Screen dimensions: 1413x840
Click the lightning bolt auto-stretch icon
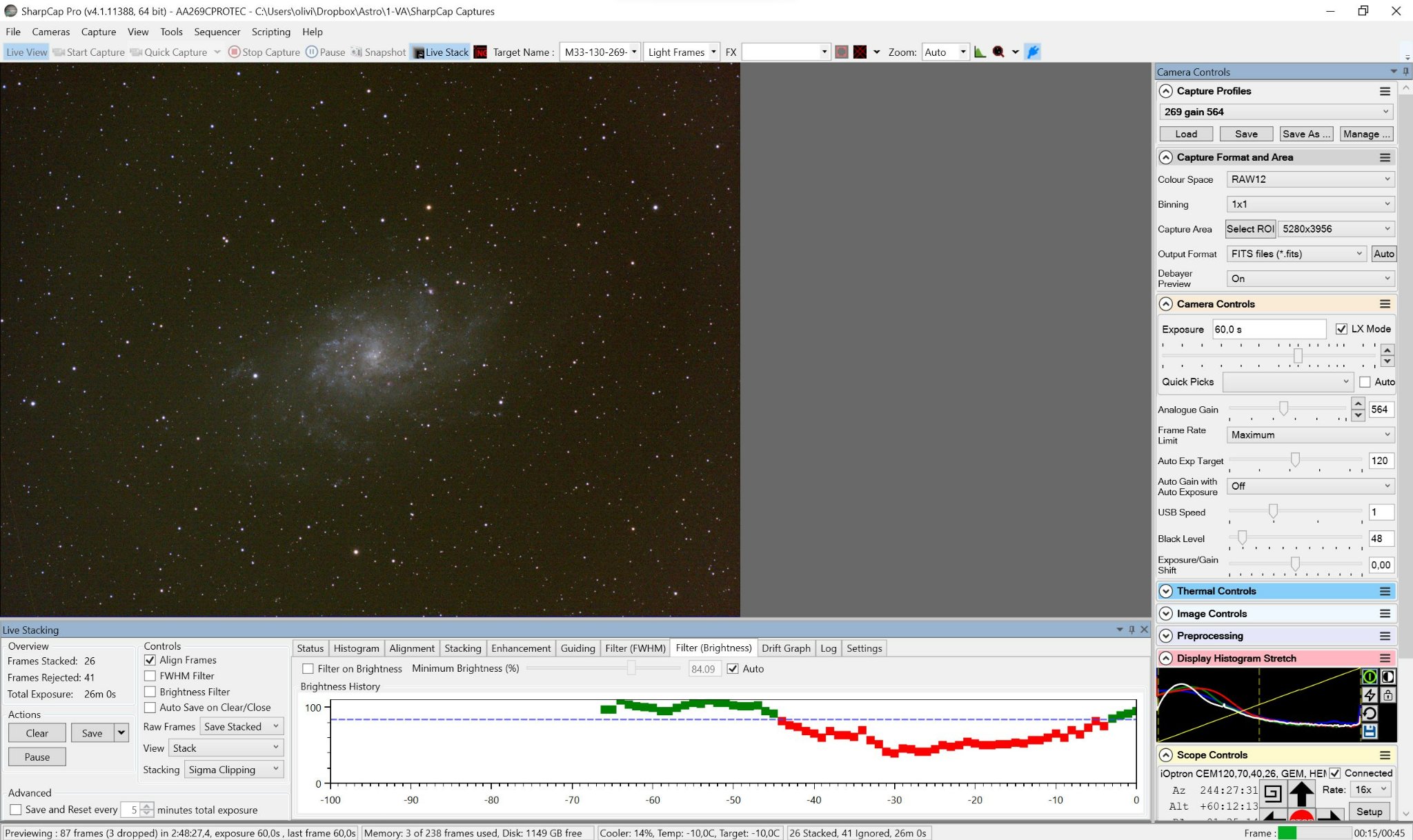[1370, 695]
